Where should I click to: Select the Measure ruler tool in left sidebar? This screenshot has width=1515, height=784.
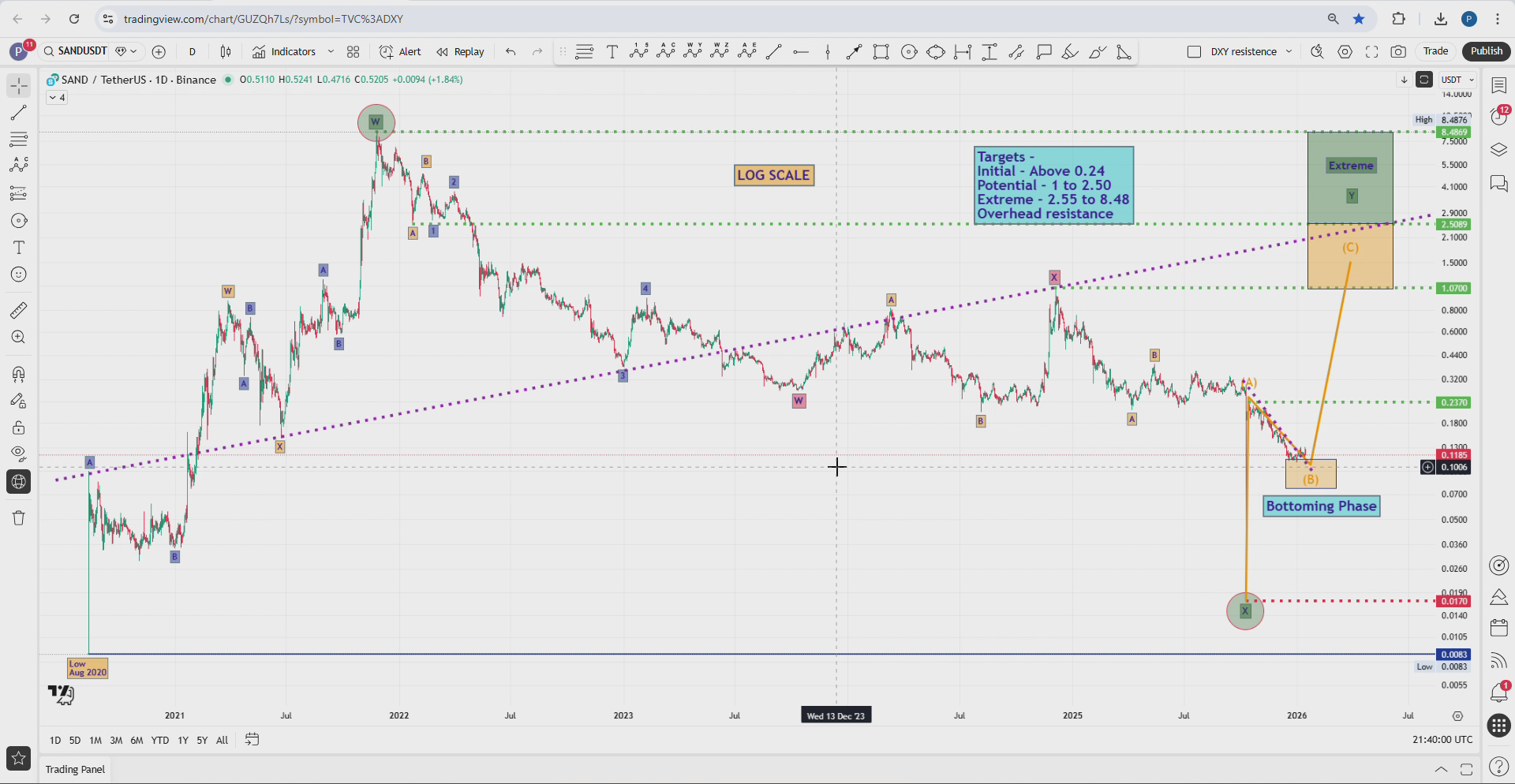point(17,310)
